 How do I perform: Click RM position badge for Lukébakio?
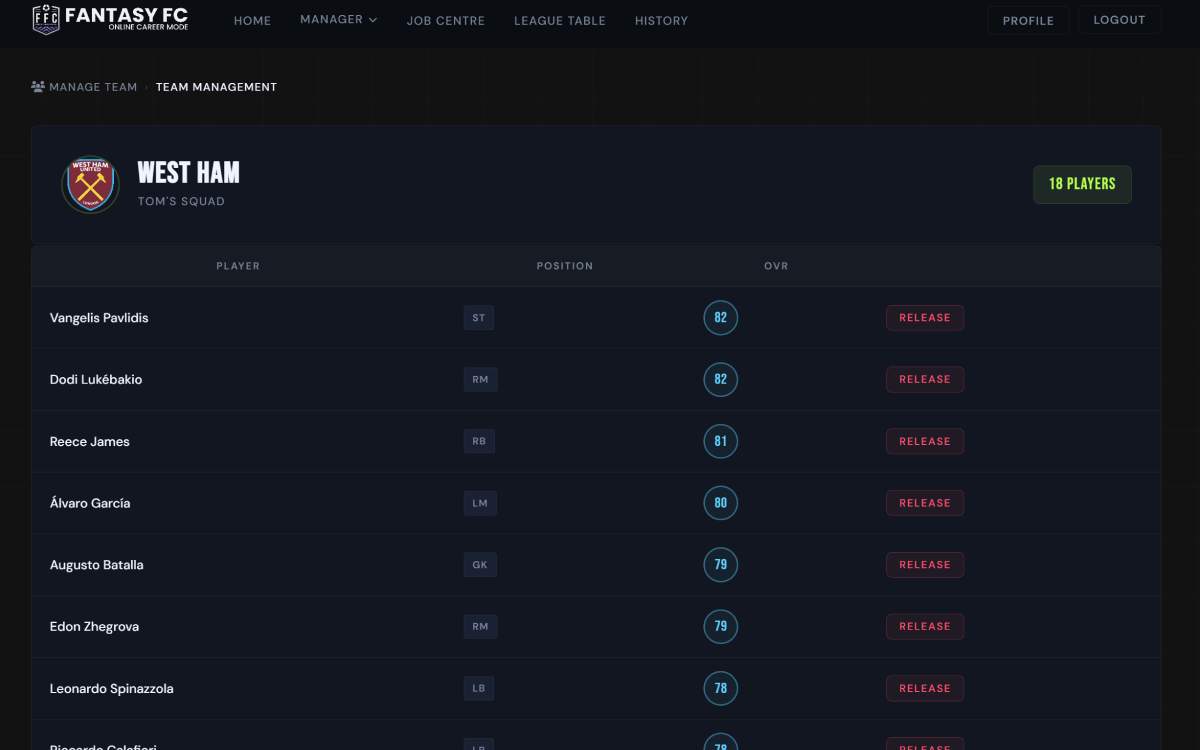coord(480,380)
